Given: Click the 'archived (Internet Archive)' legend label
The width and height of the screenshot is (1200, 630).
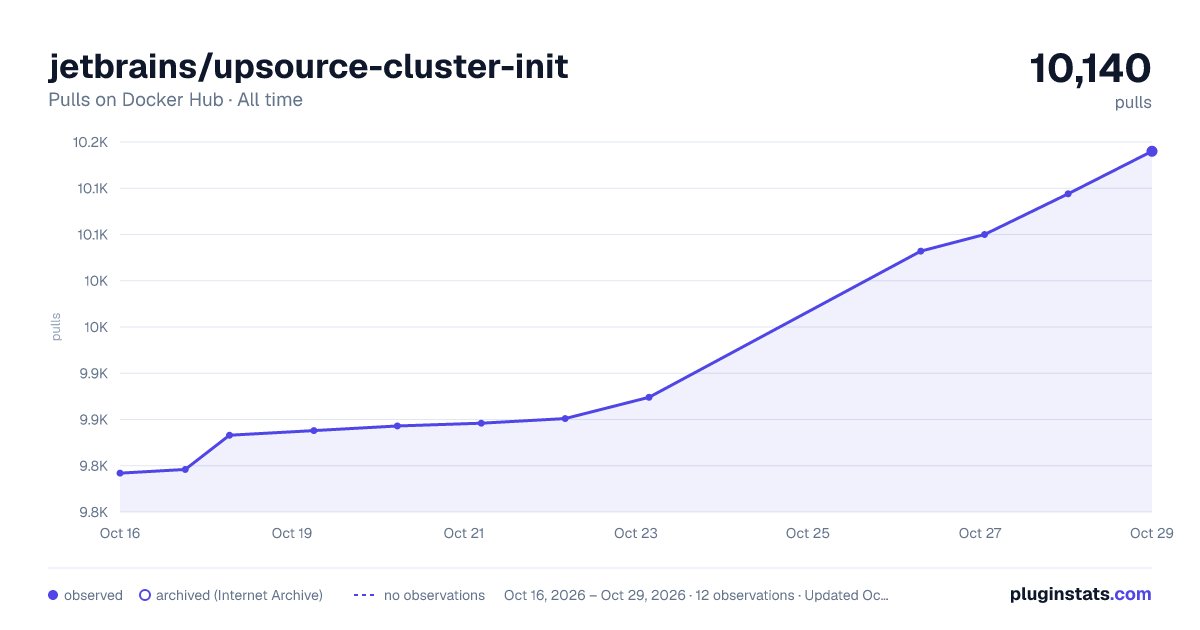Looking at the screenshot, I should (239, 595).
